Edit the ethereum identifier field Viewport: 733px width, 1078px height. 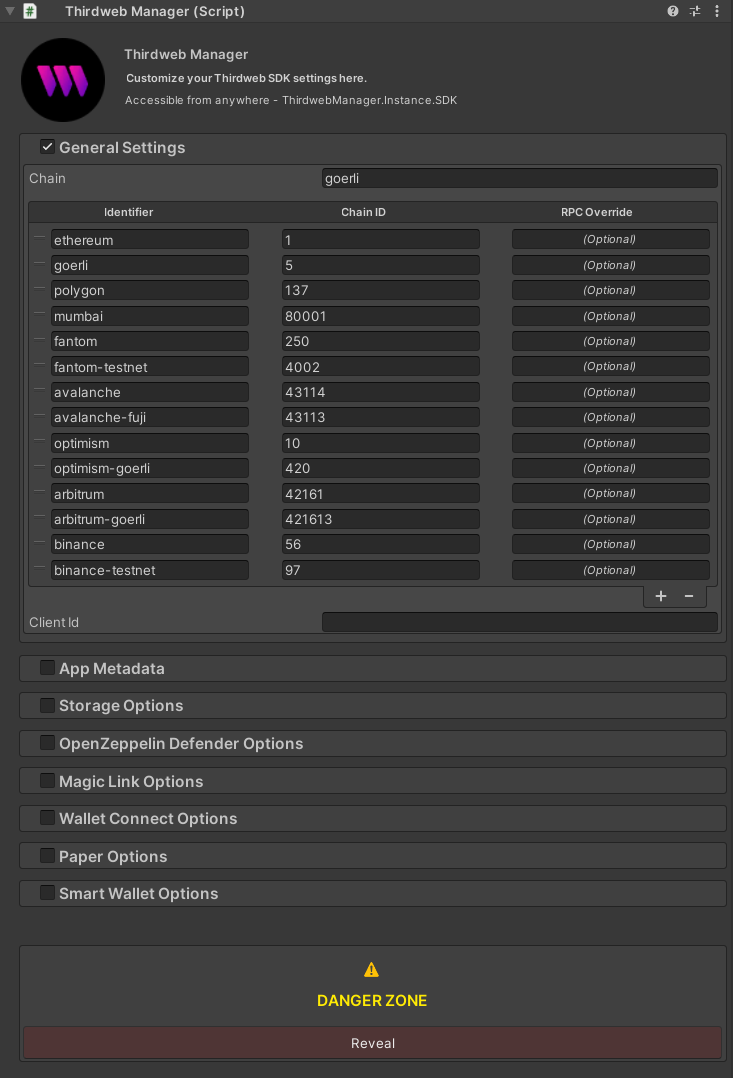pos(150,240)
